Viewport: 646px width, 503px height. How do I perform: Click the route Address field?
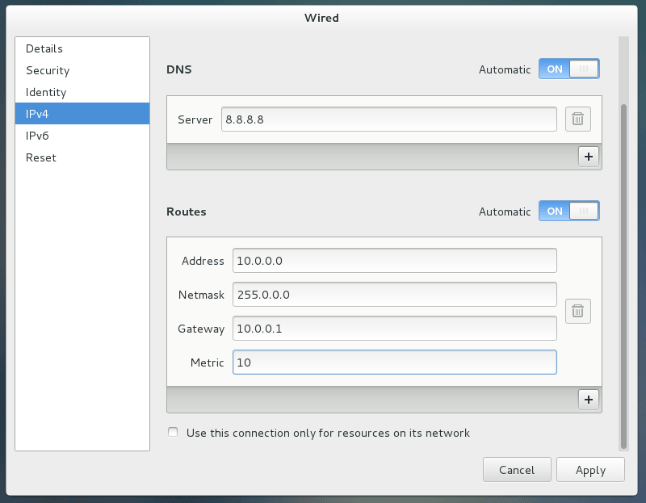click(394, 261)
